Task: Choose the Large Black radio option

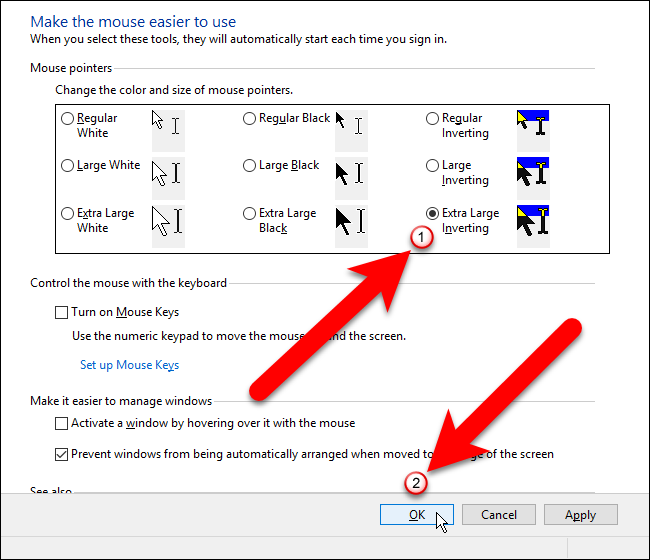Action: click(x=250, y=166)
